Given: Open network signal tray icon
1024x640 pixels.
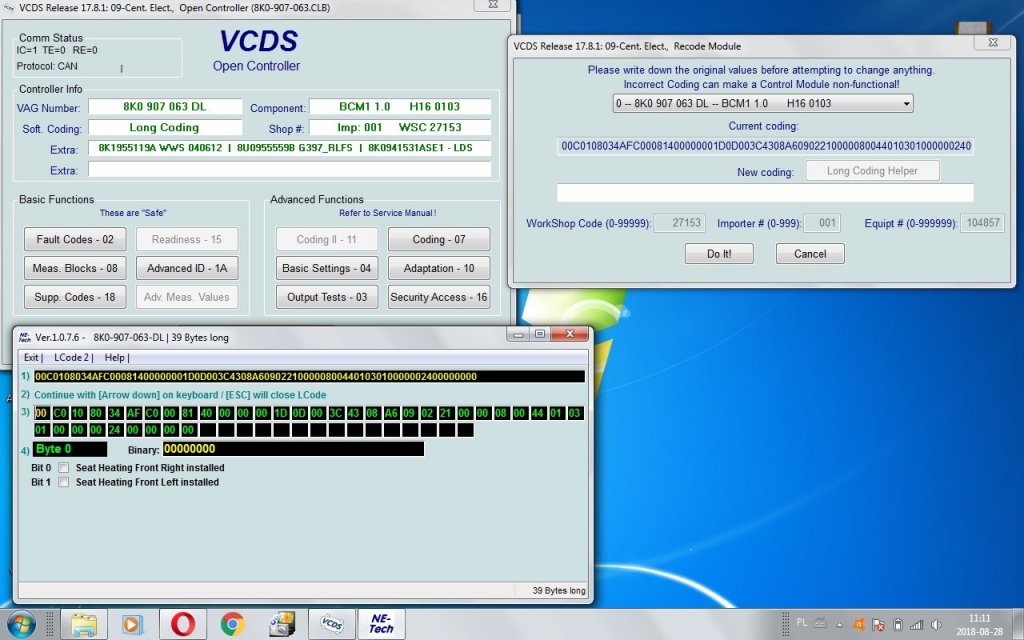Looking at the screenshot, I should 917,625.
